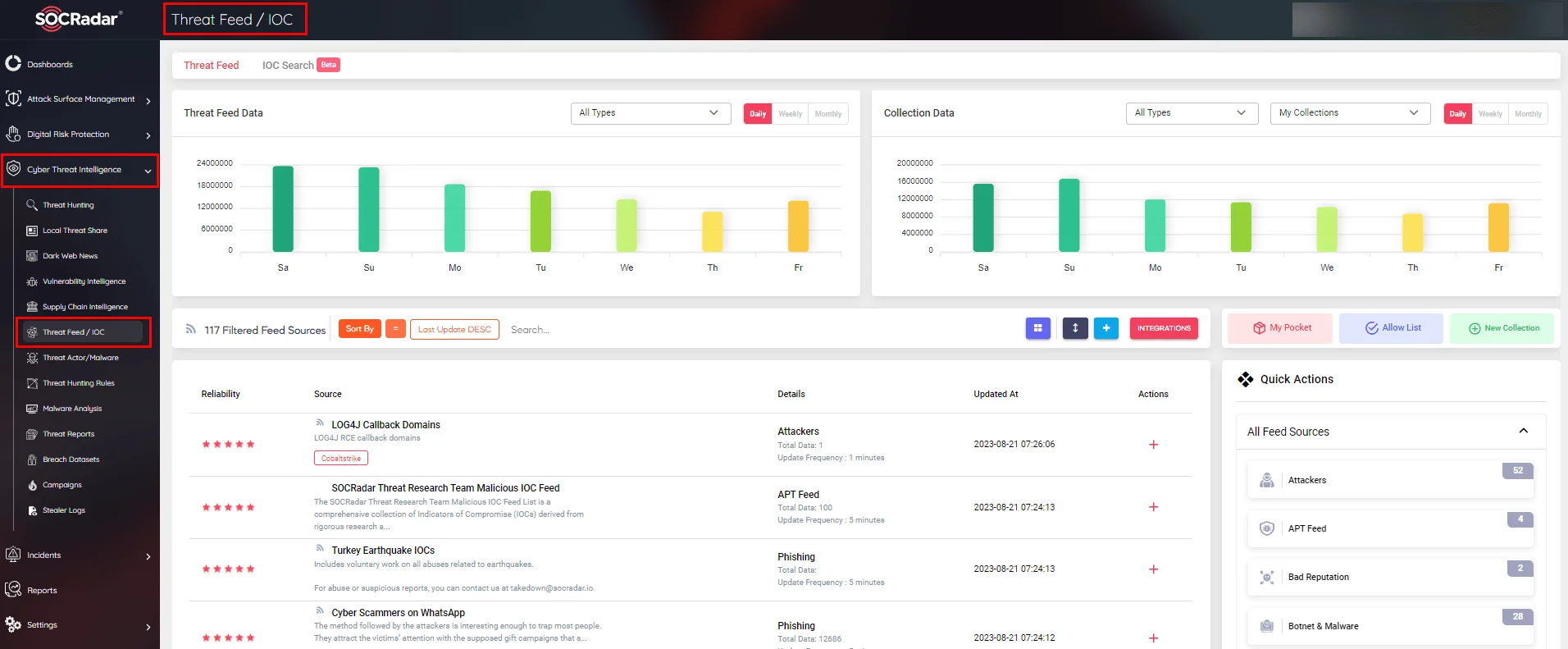This screenshot has width=1568, height=649.
Task: Open Dashboards from the sidebar
Action: 49,64
